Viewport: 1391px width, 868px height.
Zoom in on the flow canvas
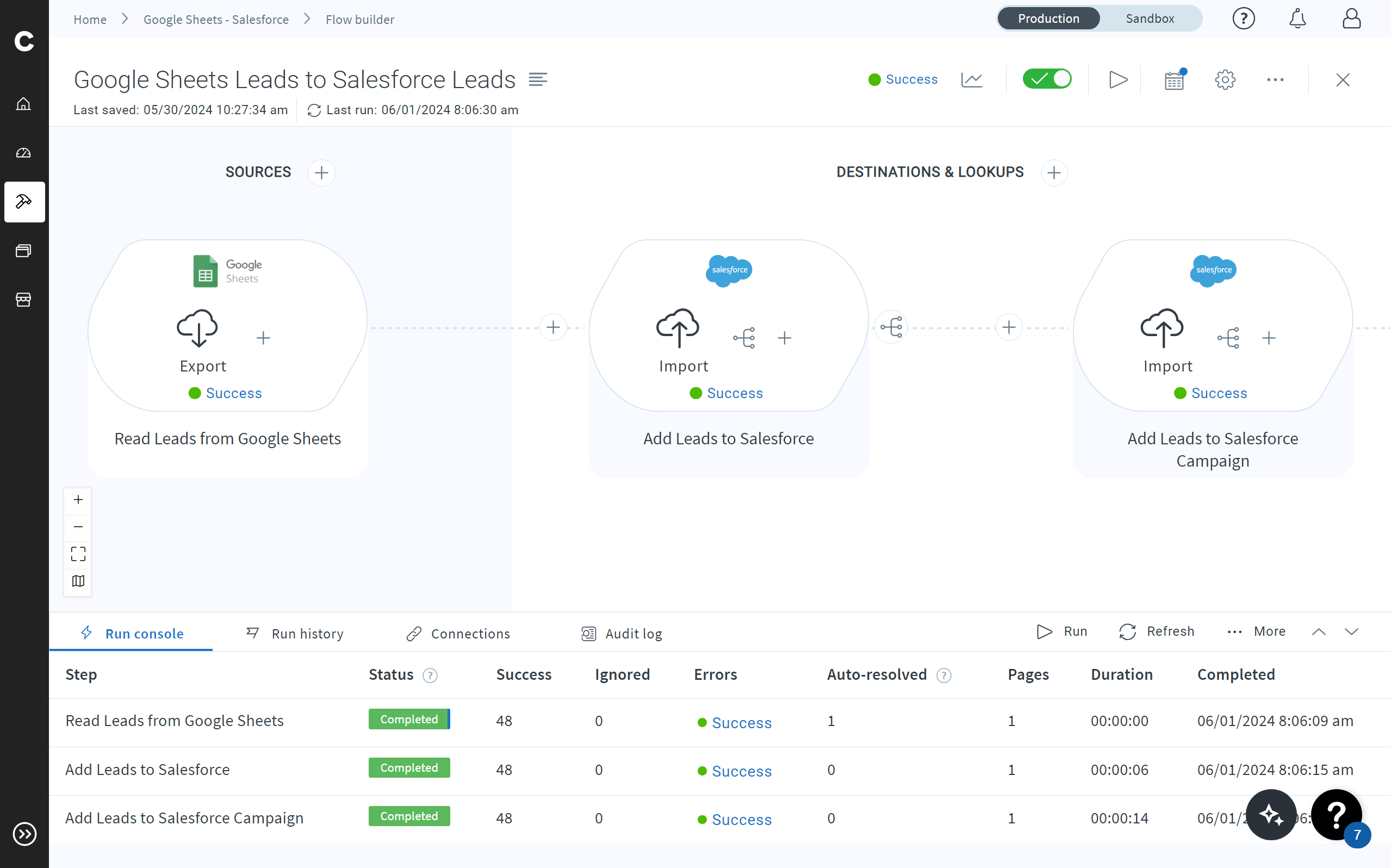78,499
